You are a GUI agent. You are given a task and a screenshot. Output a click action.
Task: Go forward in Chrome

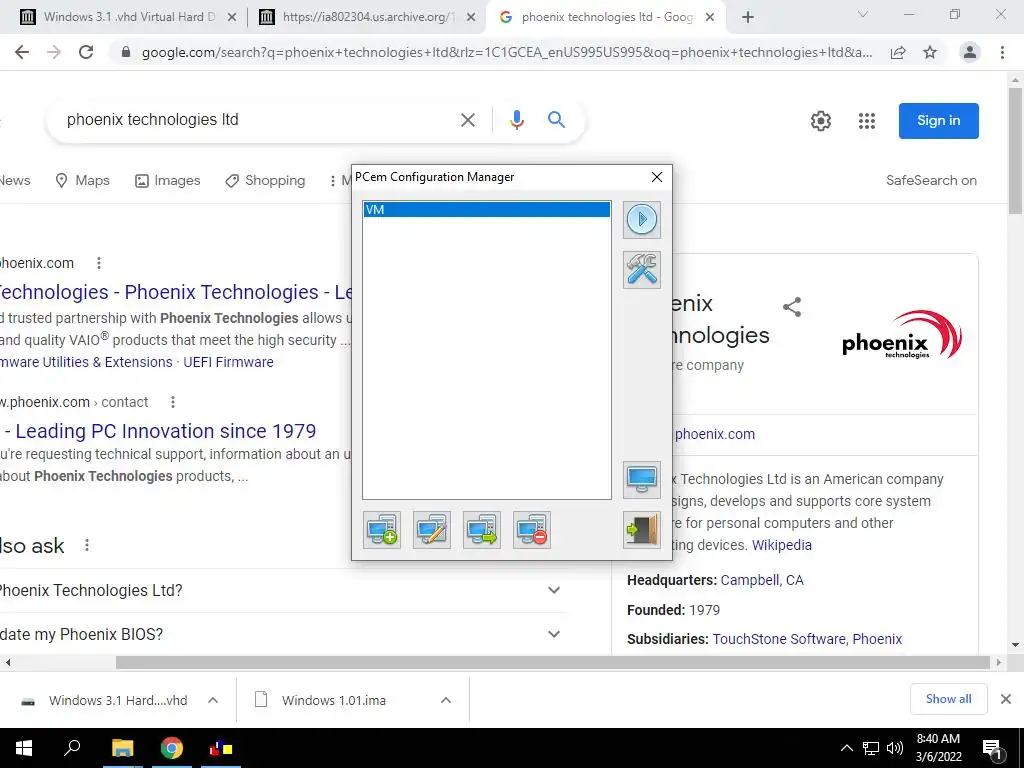54,52
